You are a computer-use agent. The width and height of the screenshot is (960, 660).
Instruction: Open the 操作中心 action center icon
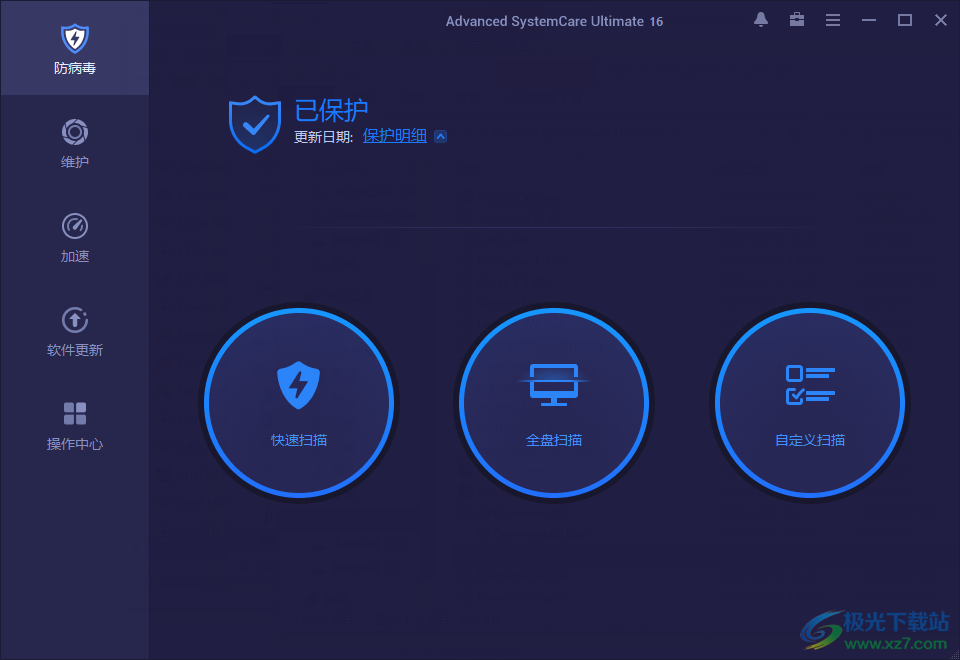(x=74, y=413)
